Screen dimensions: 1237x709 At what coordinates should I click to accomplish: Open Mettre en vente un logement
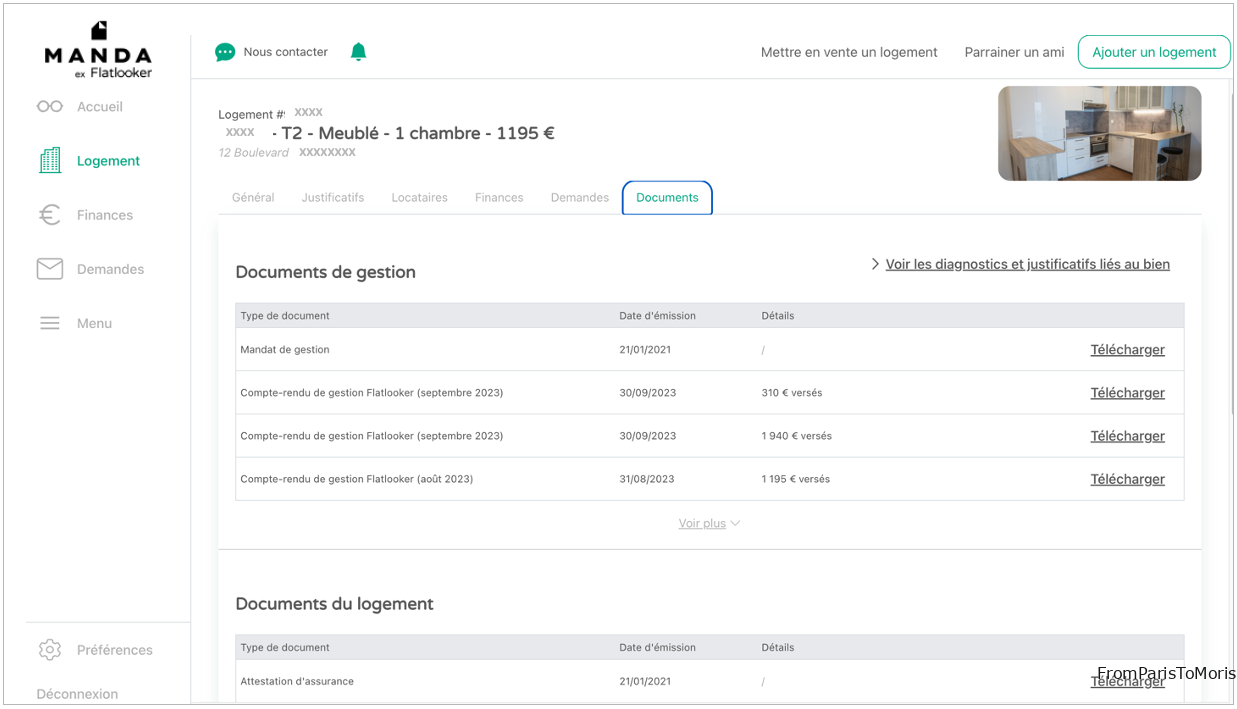(x=849, y=51)
